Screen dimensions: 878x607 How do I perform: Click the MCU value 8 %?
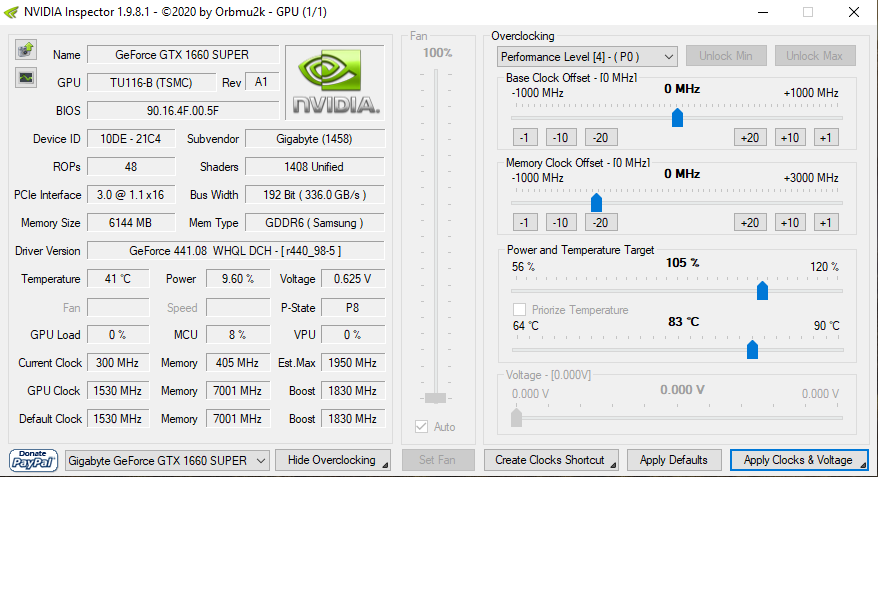[x=238, y=334]
